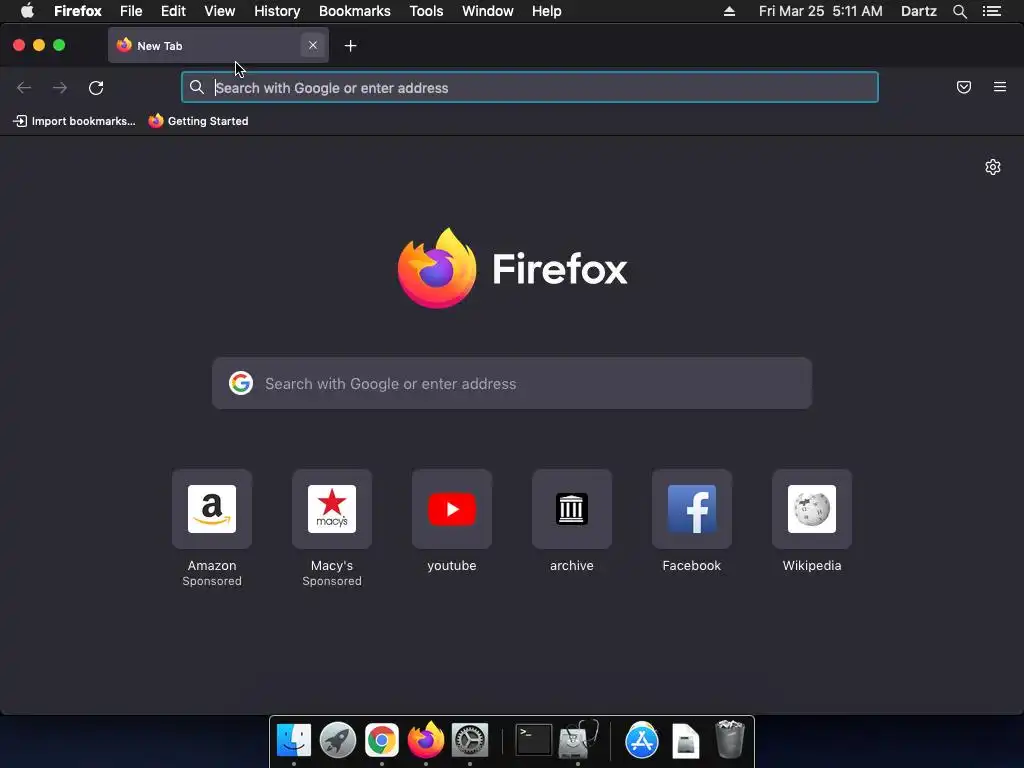Open Spotlight search in menu bar
The height and width of the screenshot is (768, 1024).
960,11
